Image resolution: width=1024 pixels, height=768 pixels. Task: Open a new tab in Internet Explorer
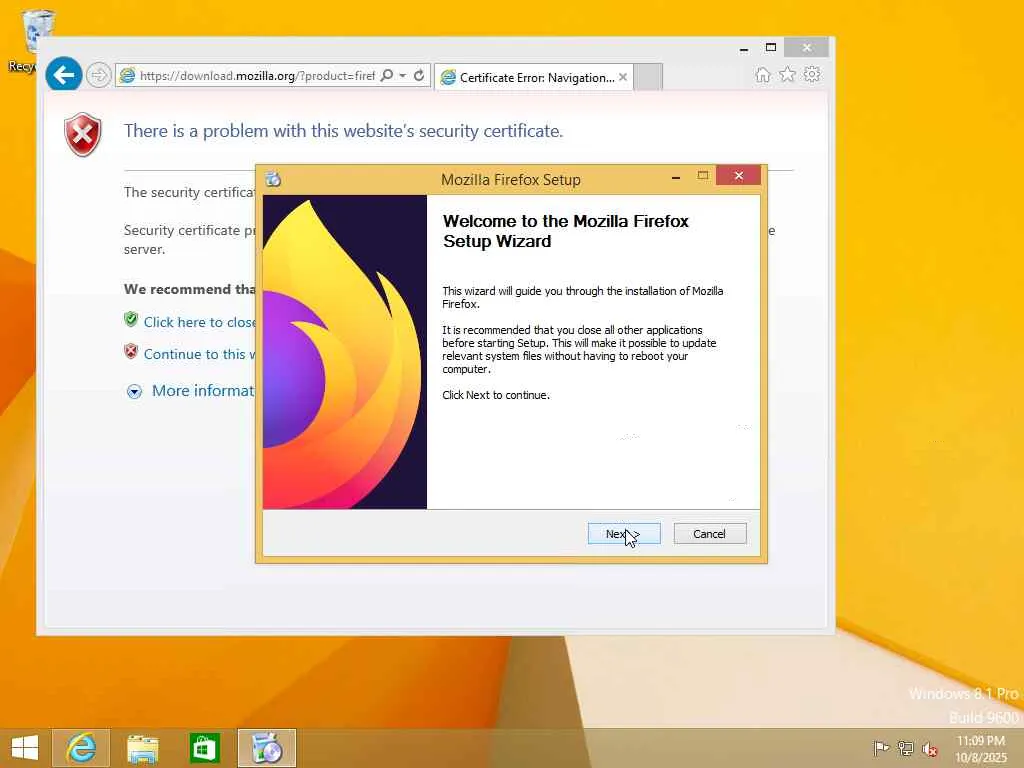[648, 77]
